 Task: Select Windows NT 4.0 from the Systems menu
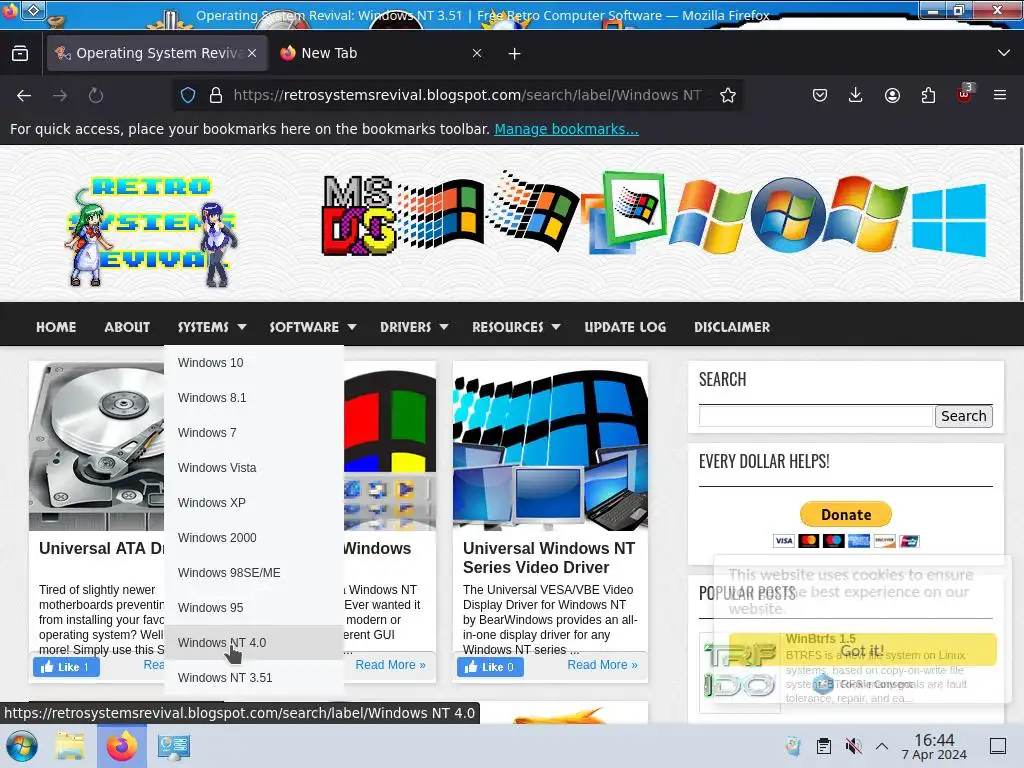[x=254, y=643]
